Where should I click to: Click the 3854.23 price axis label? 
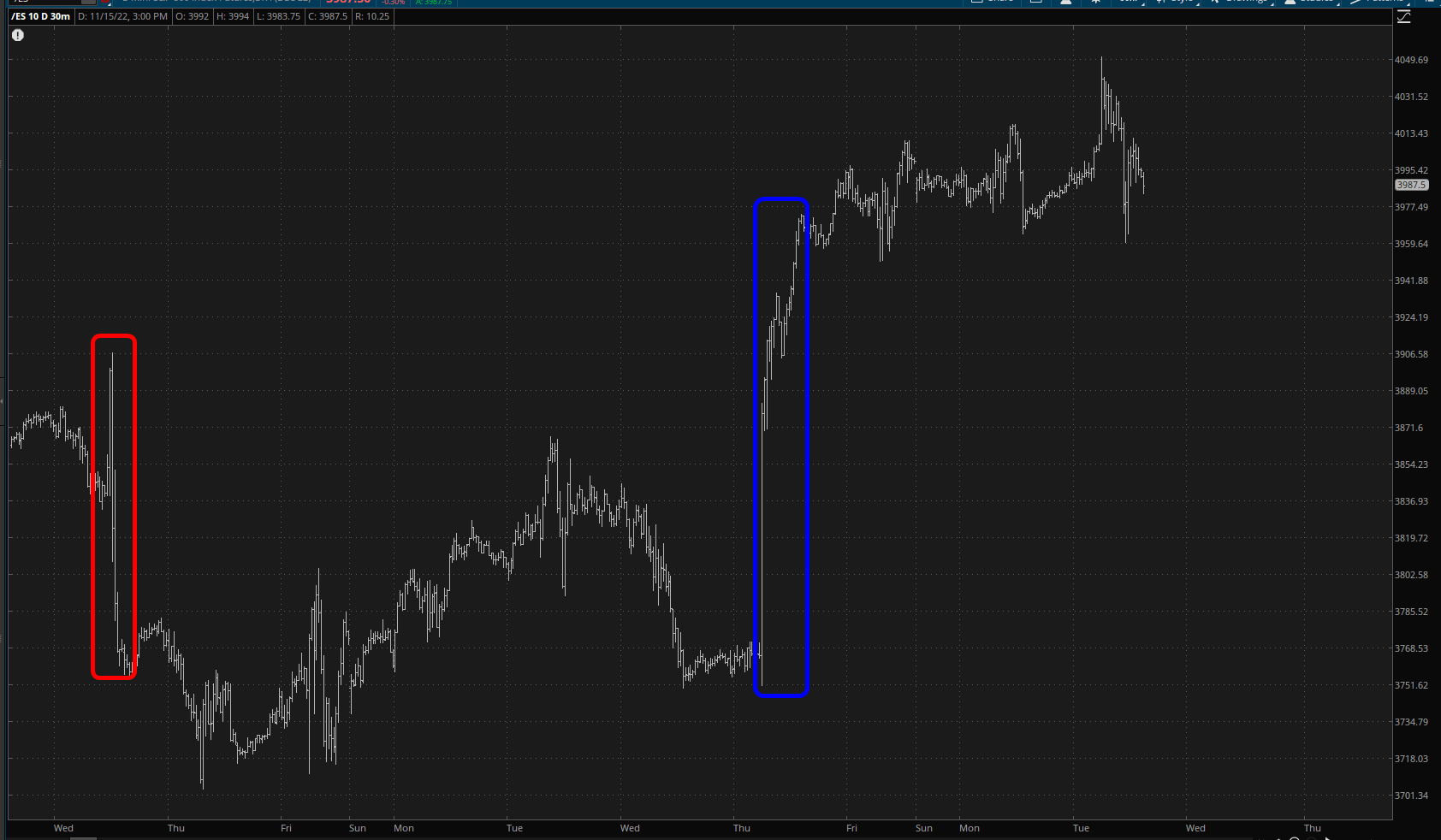(x=1411, y=464)
